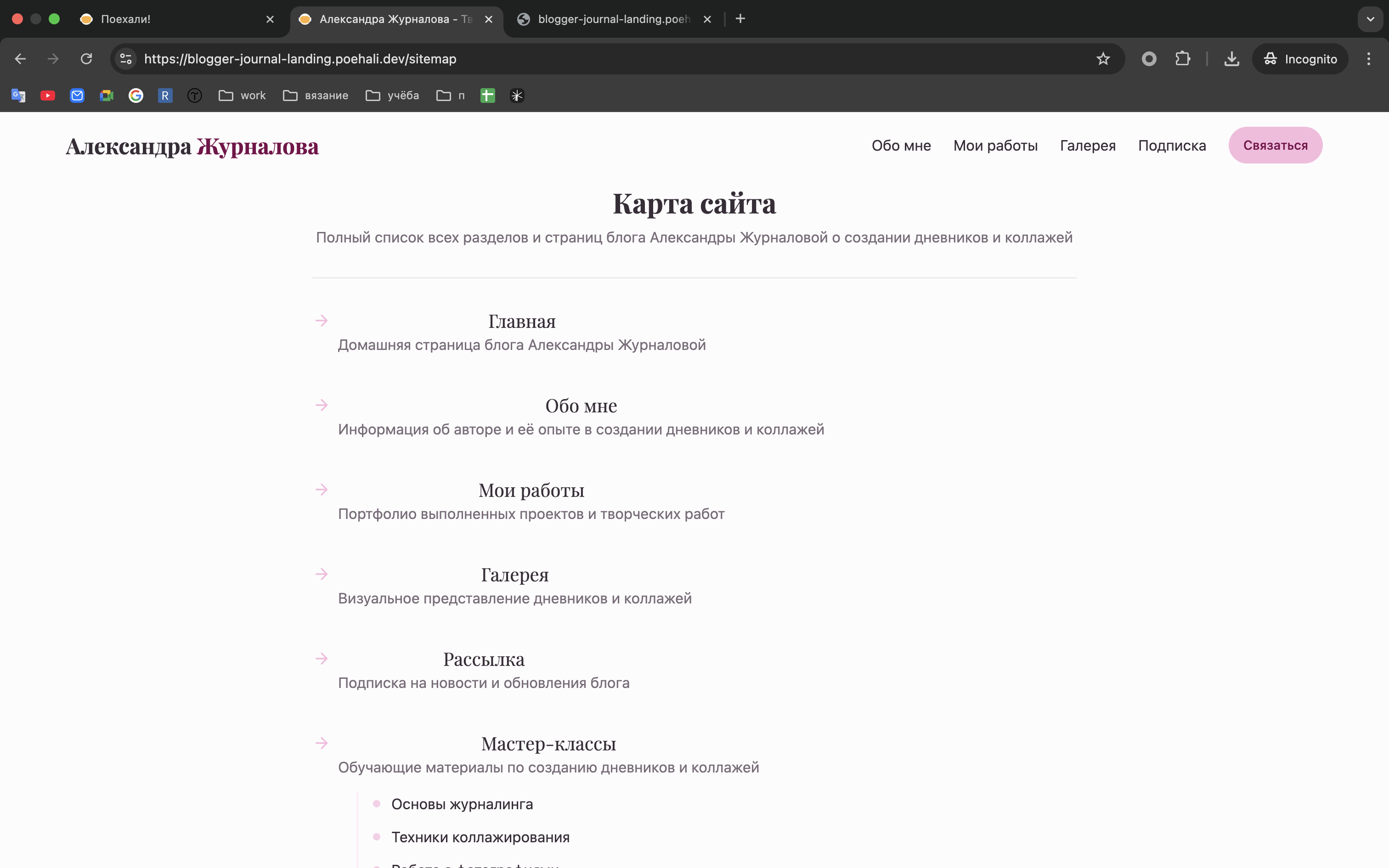Reload the current page
1389x868 pixels.
87,59
